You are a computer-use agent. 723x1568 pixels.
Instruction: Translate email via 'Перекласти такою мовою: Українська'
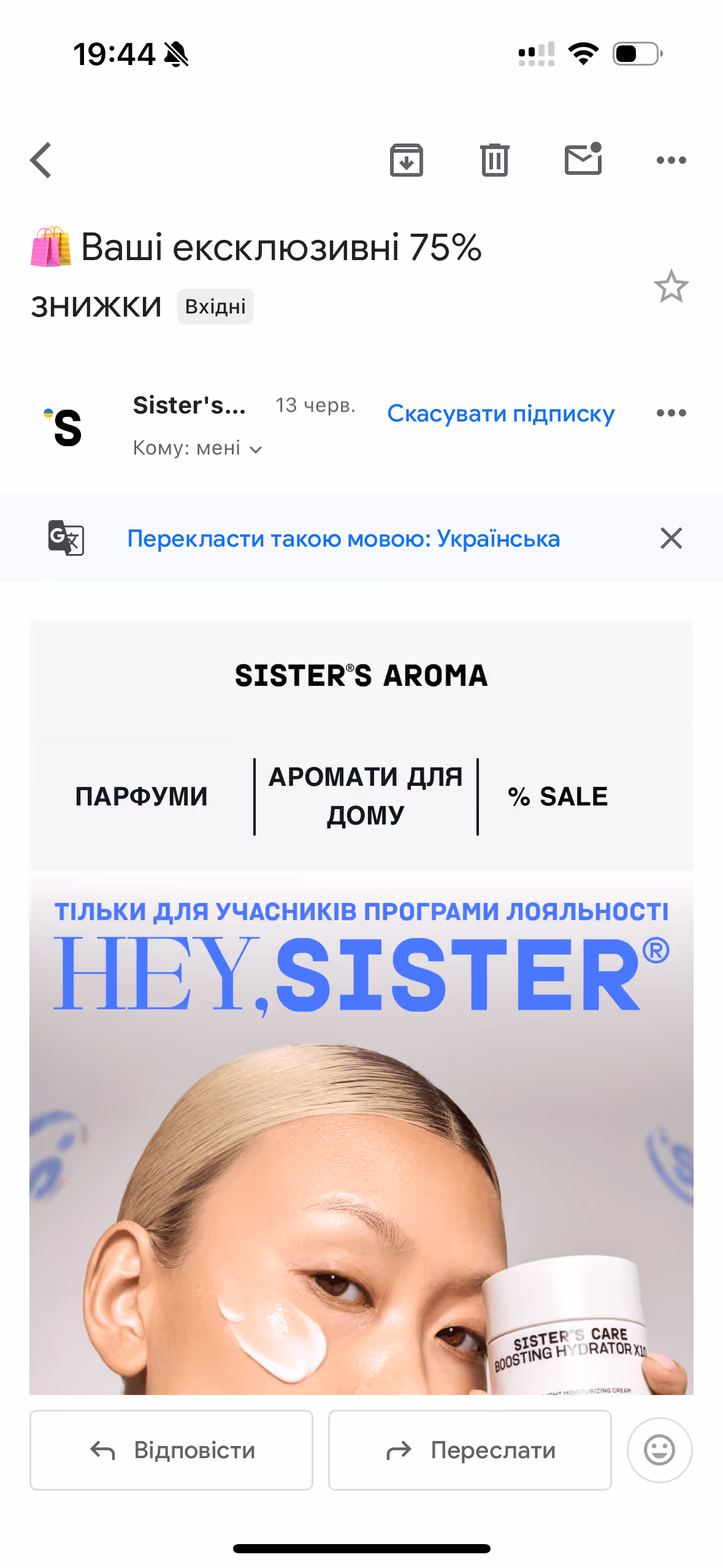point(343,539)
